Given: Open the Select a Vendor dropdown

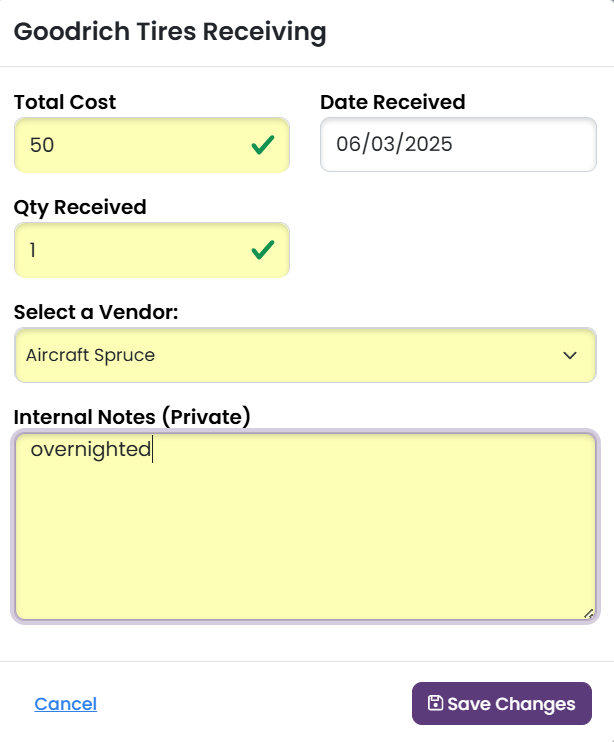Looking at the screenshot, I should [305, 355].
